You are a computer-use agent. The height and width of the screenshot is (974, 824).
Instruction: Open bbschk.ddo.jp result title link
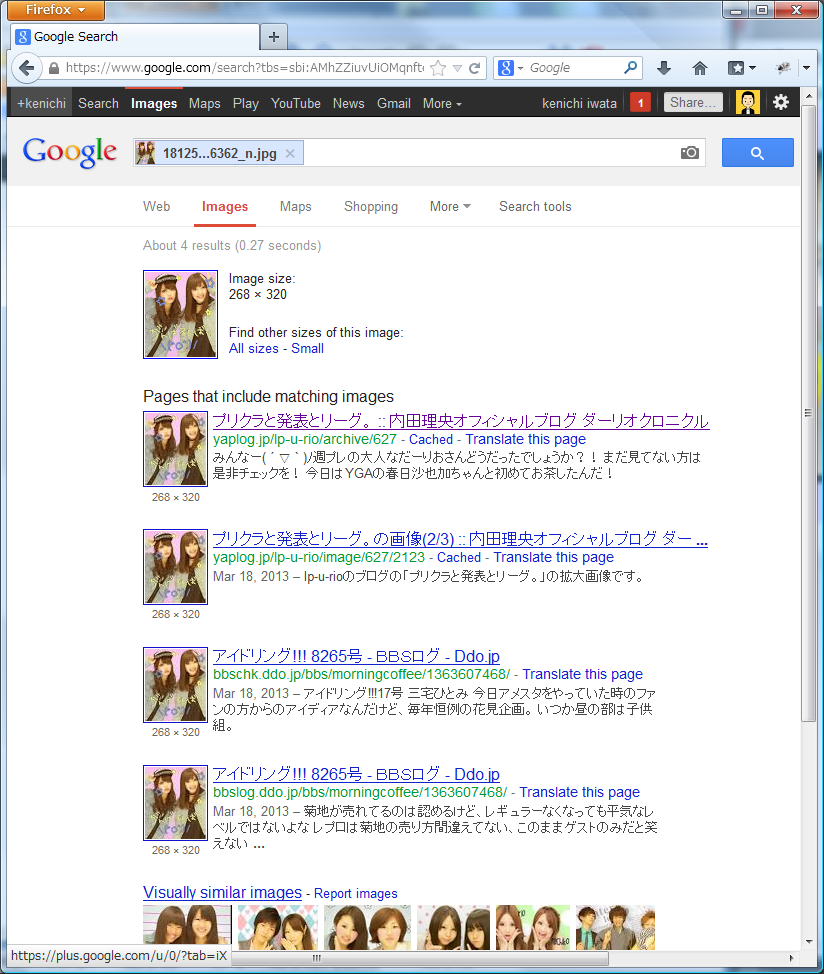click(356, 656)
